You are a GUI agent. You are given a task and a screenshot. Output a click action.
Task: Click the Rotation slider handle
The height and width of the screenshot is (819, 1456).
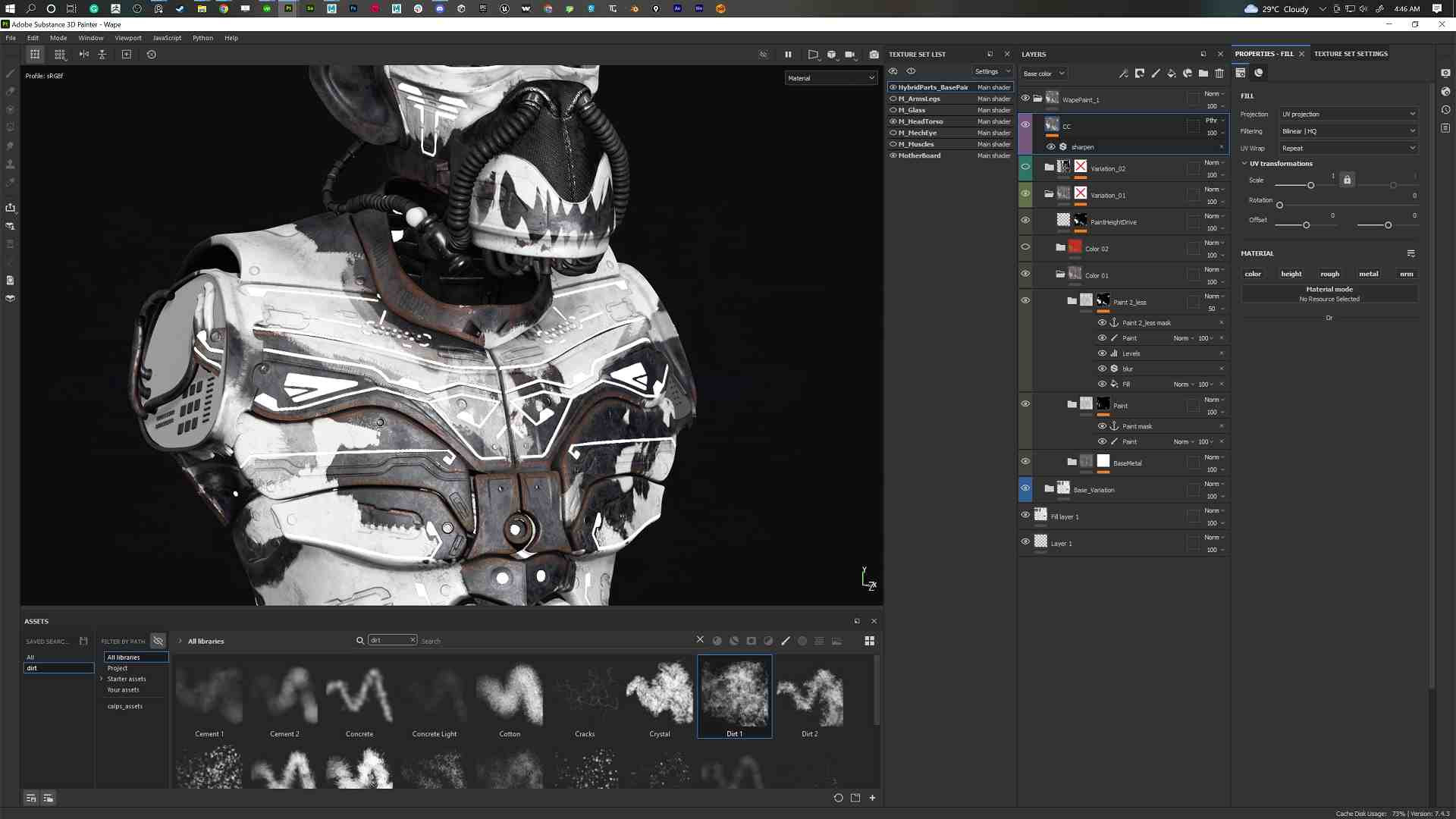(x=1279, y=206)
